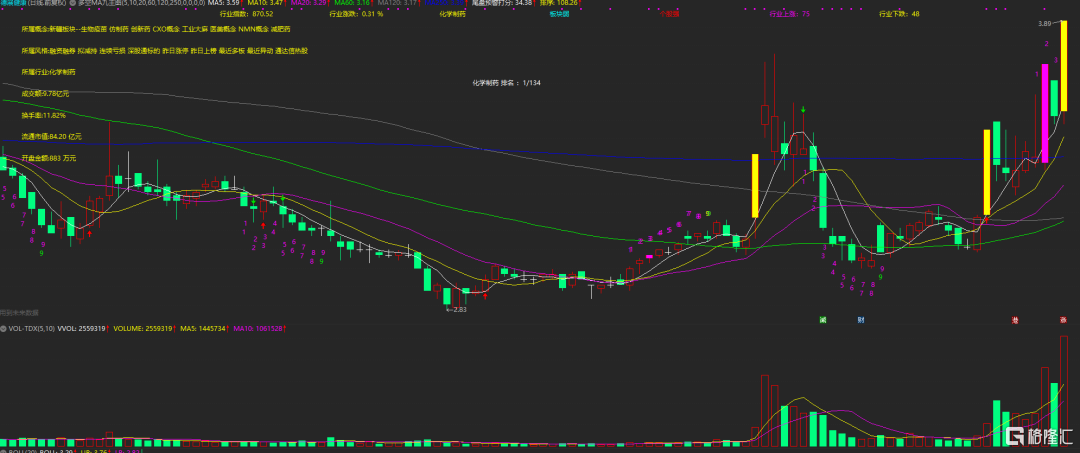Click the 格隆汇 watermark logo
This screenshot has width=1080, height=453.
click(x=1039, y=436)
